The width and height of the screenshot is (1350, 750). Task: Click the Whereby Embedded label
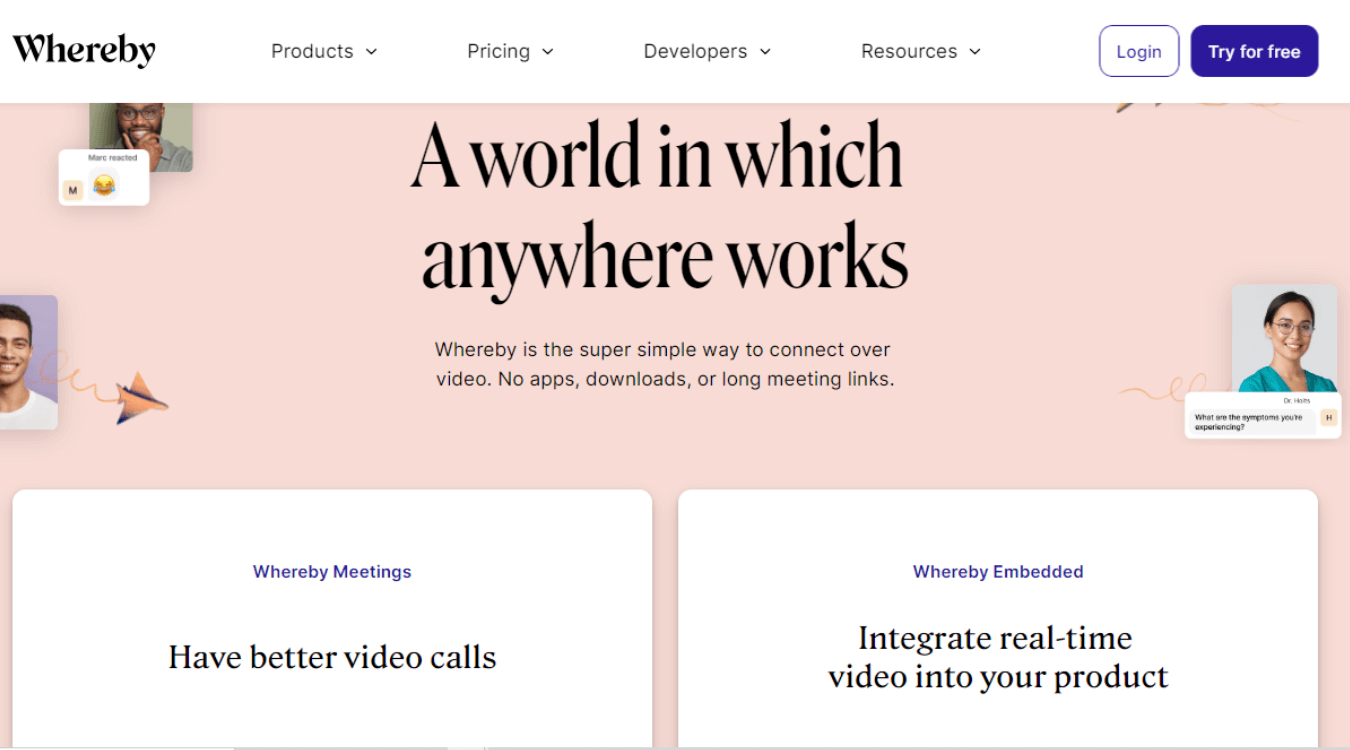998,572
